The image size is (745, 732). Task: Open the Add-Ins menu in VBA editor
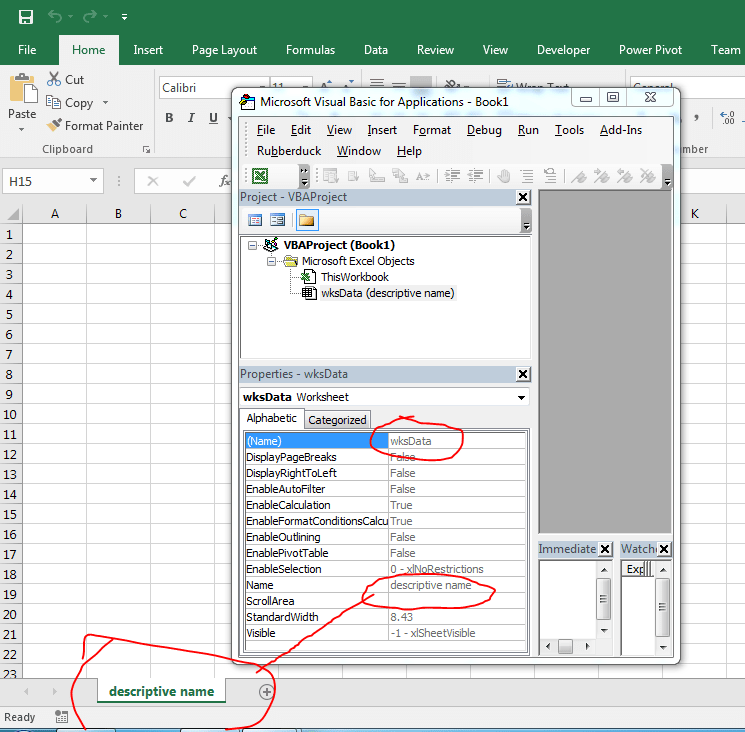coord(621,130)
